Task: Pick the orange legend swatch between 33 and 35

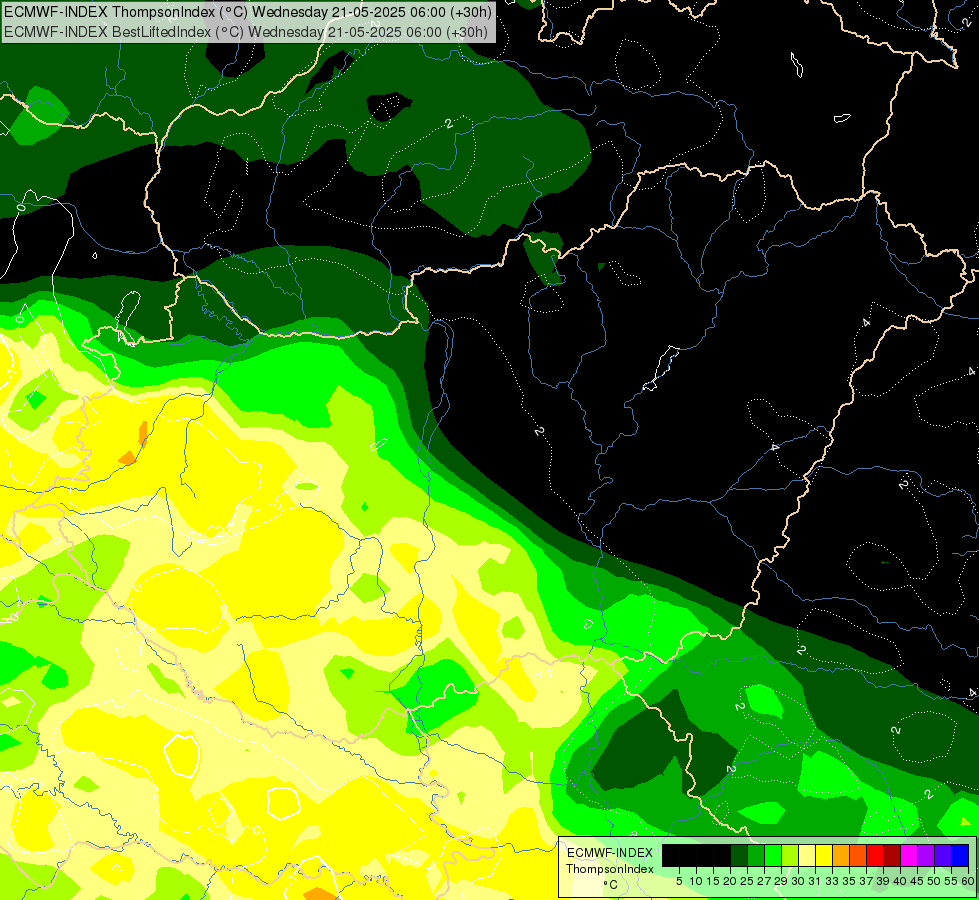Action: pyautogui.click(x=841, y=855)
